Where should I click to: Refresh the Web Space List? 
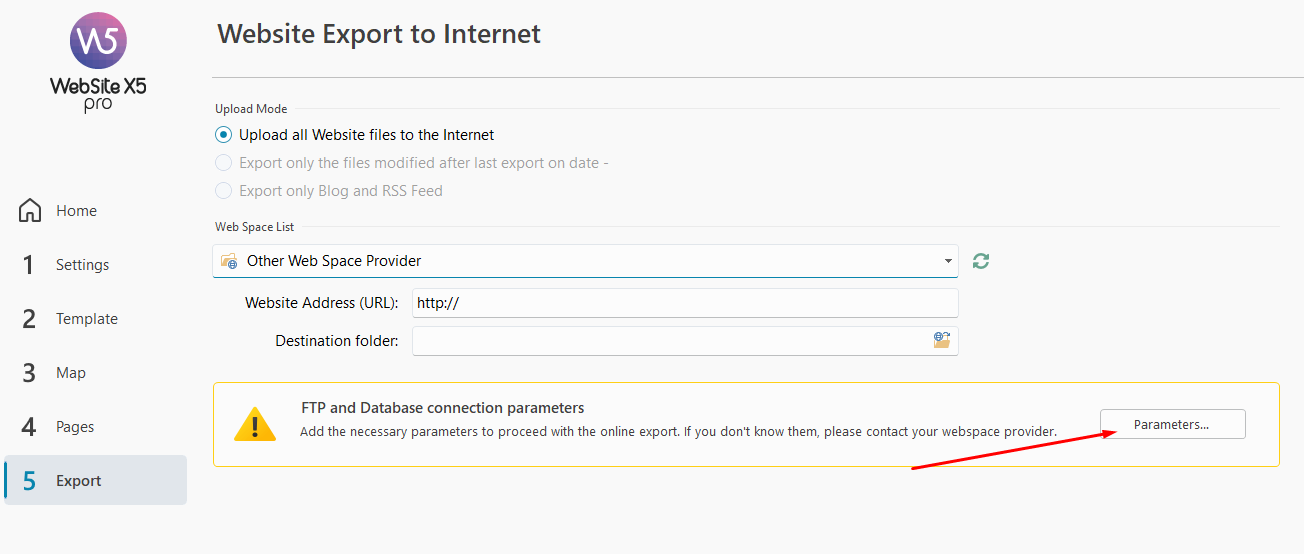981,261
